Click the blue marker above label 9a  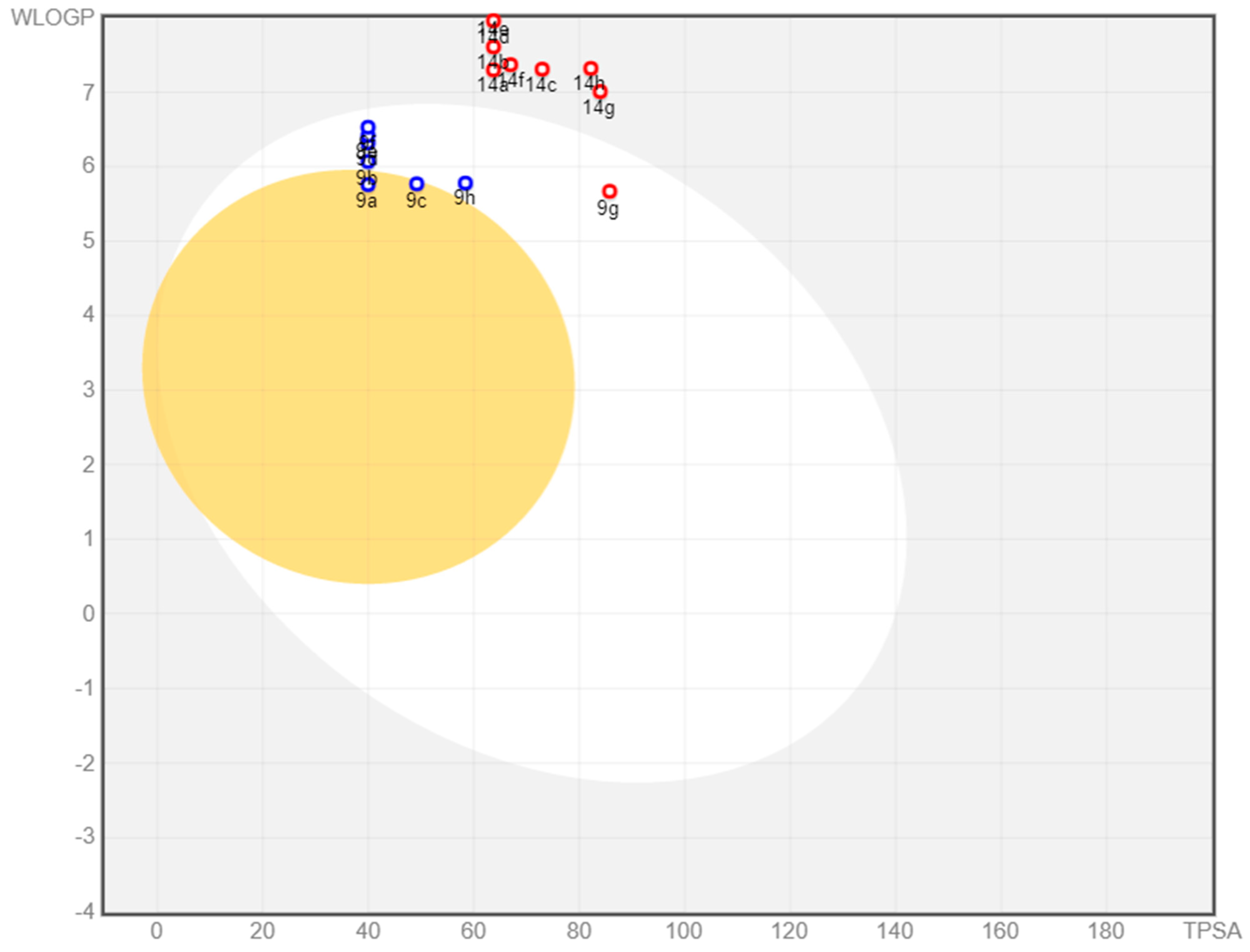click(x=368, y=184)
